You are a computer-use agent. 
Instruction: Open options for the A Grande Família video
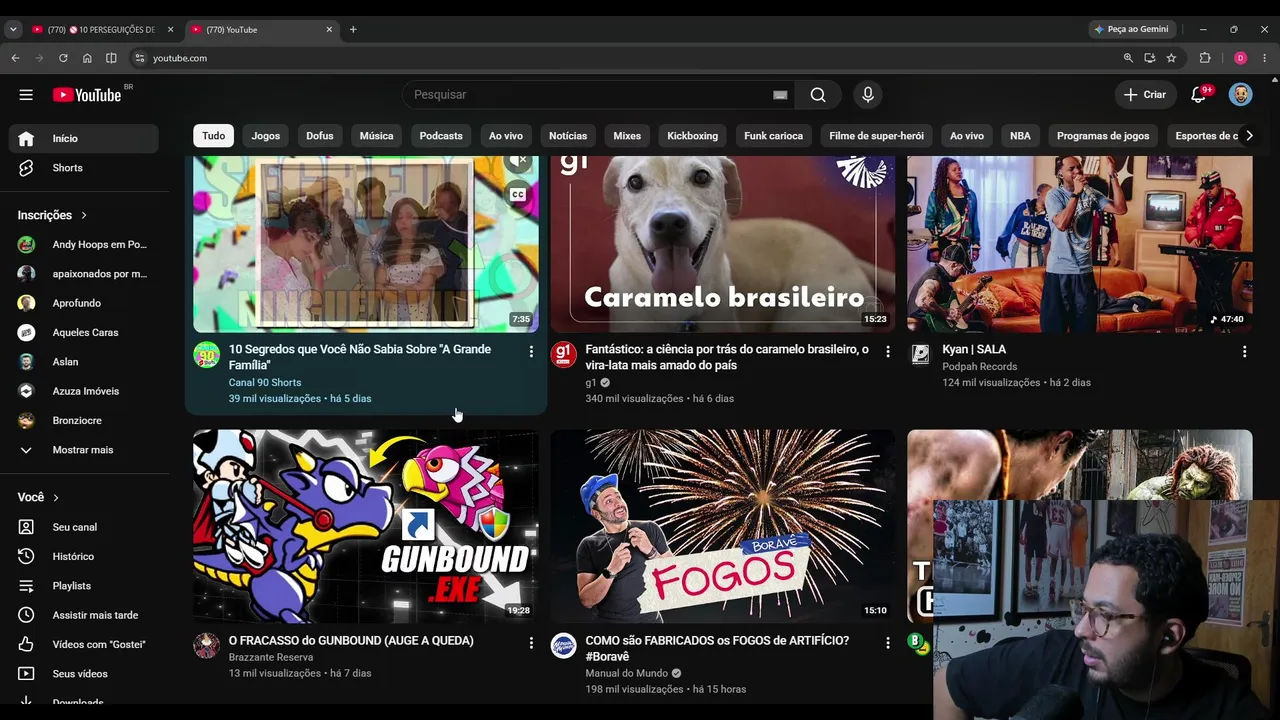click(531, 352)
